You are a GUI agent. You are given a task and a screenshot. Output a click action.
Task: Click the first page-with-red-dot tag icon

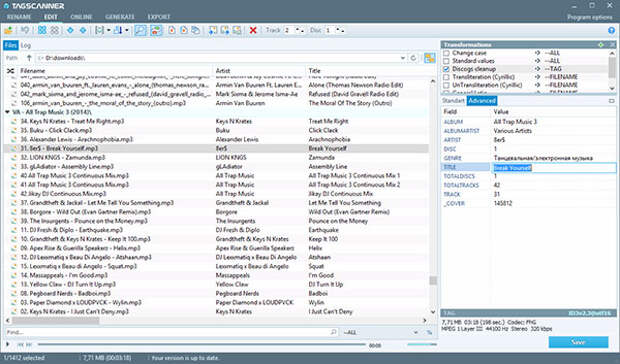[172, 30]
